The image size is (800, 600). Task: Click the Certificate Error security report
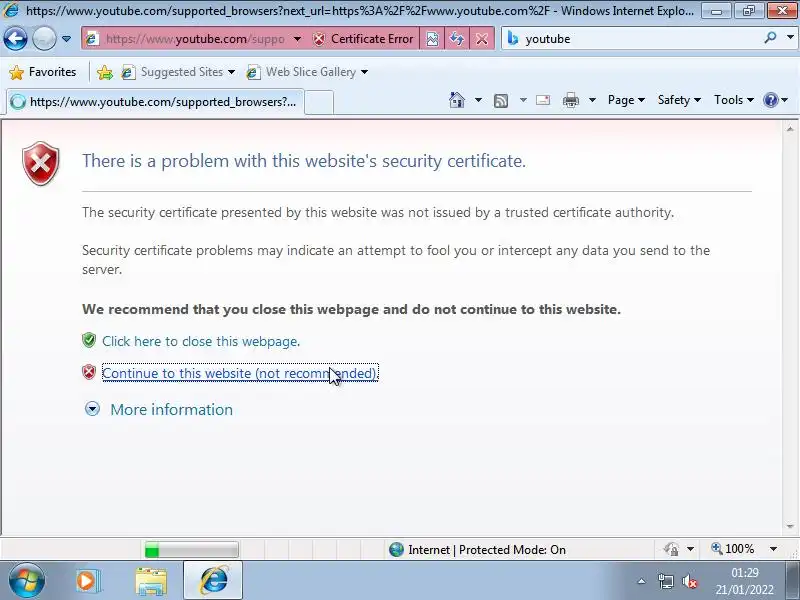pyautogui.click(x=363, y=39)
